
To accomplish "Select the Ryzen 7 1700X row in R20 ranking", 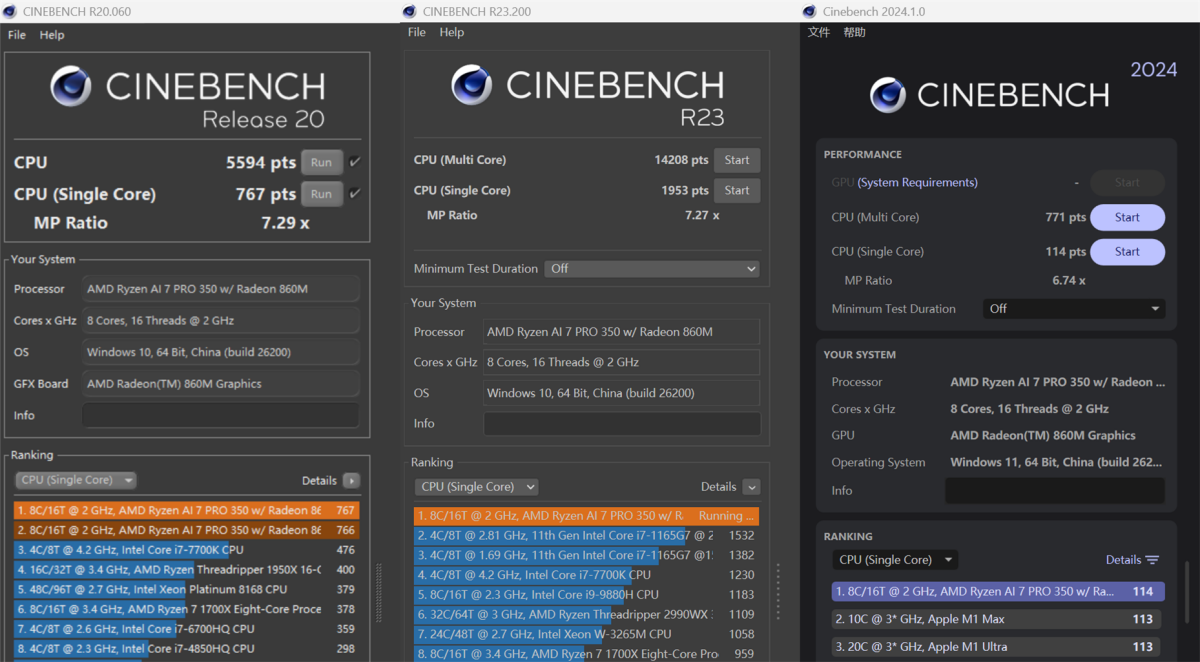I will (187, 609).
